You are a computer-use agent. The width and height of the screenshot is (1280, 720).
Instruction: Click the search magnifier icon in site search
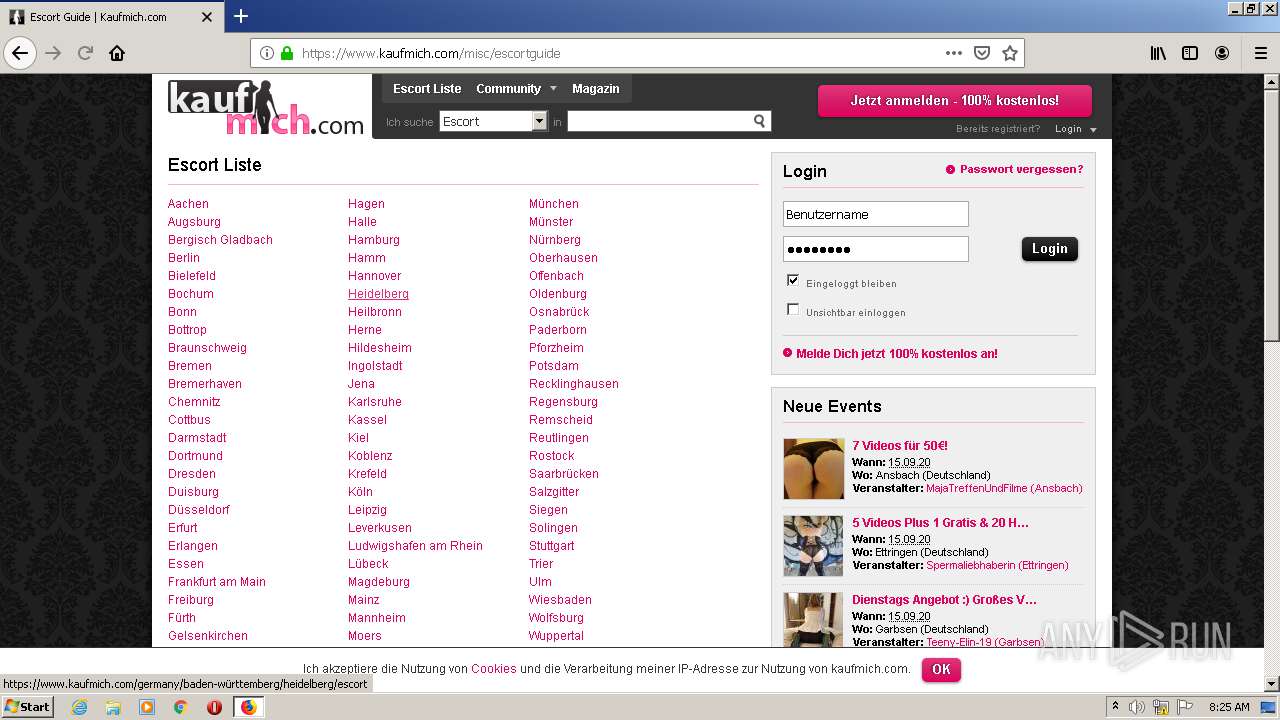pos(760,121)
